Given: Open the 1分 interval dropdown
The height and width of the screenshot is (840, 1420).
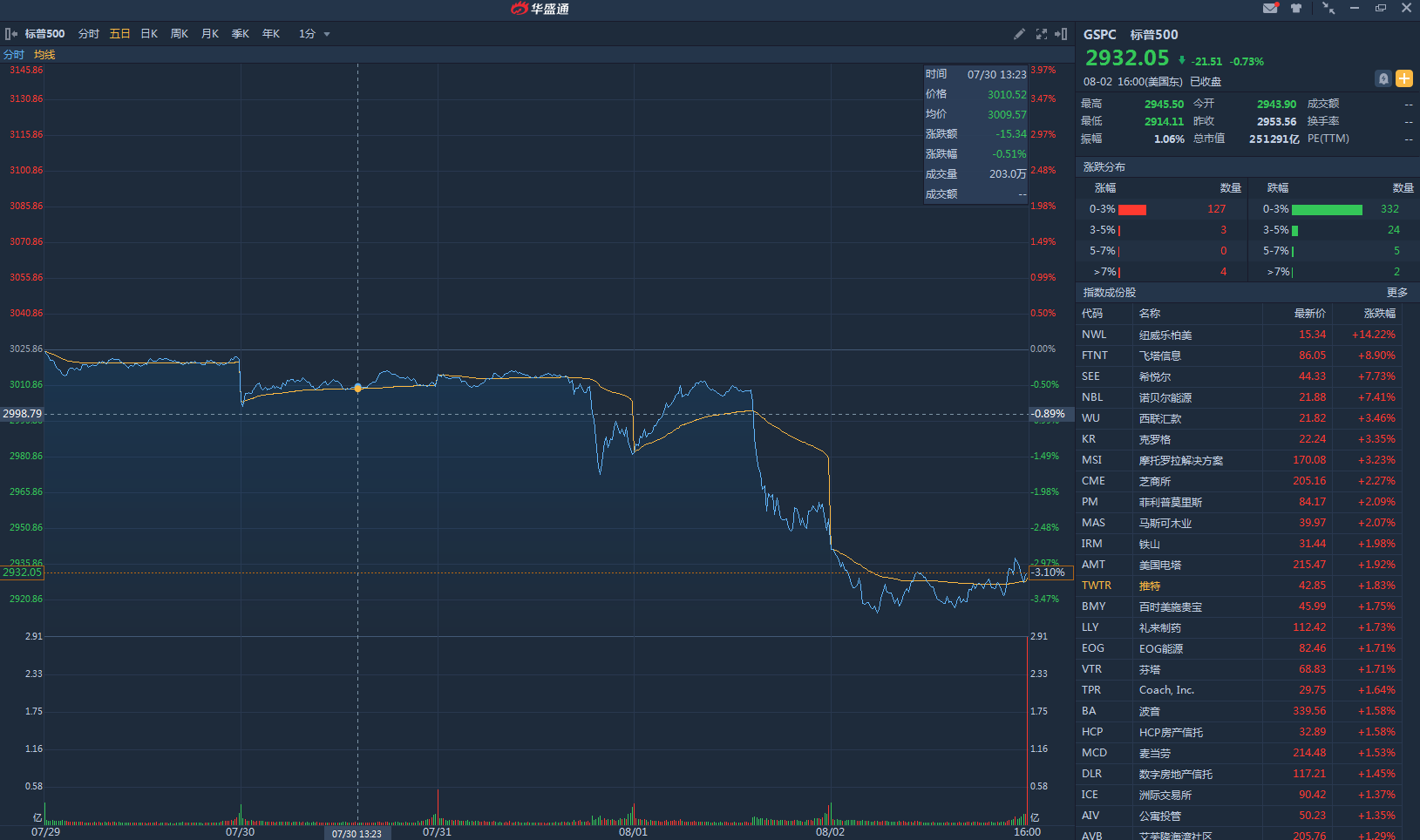Looking at the screenshot, I should tap(315, 34).
